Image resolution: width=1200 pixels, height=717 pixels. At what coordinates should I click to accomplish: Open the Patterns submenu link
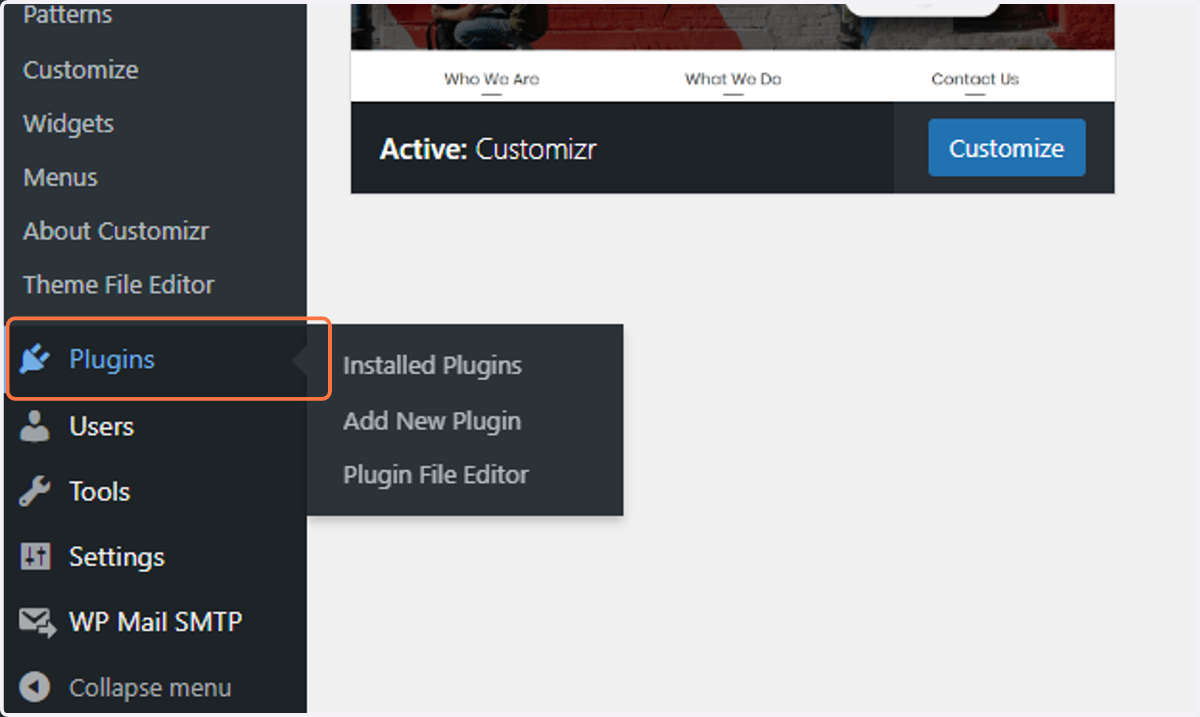(68, 15)
